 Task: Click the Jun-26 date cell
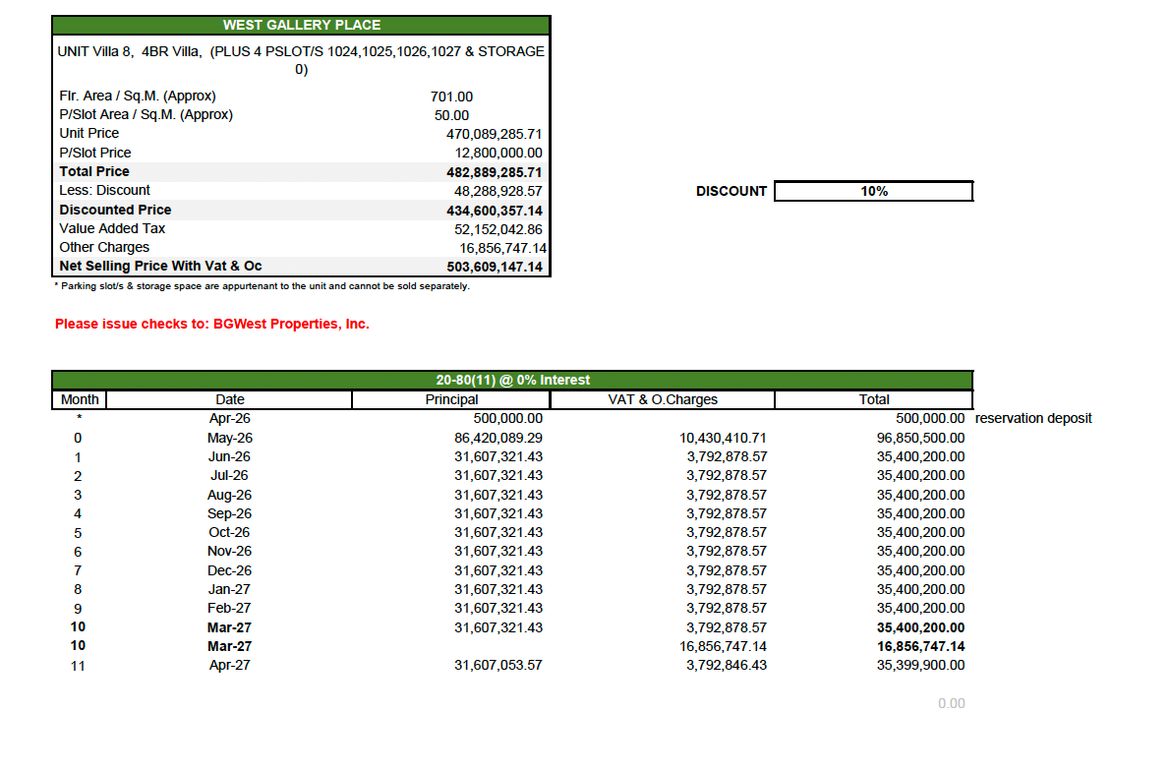(x=230, y=457)
